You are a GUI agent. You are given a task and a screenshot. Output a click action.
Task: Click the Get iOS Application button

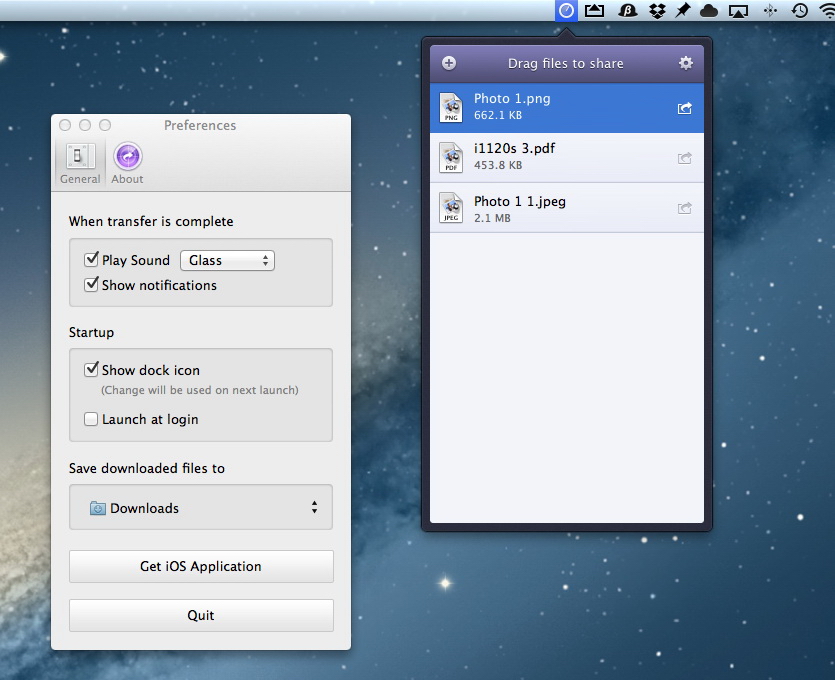click(x=201, y=566)
